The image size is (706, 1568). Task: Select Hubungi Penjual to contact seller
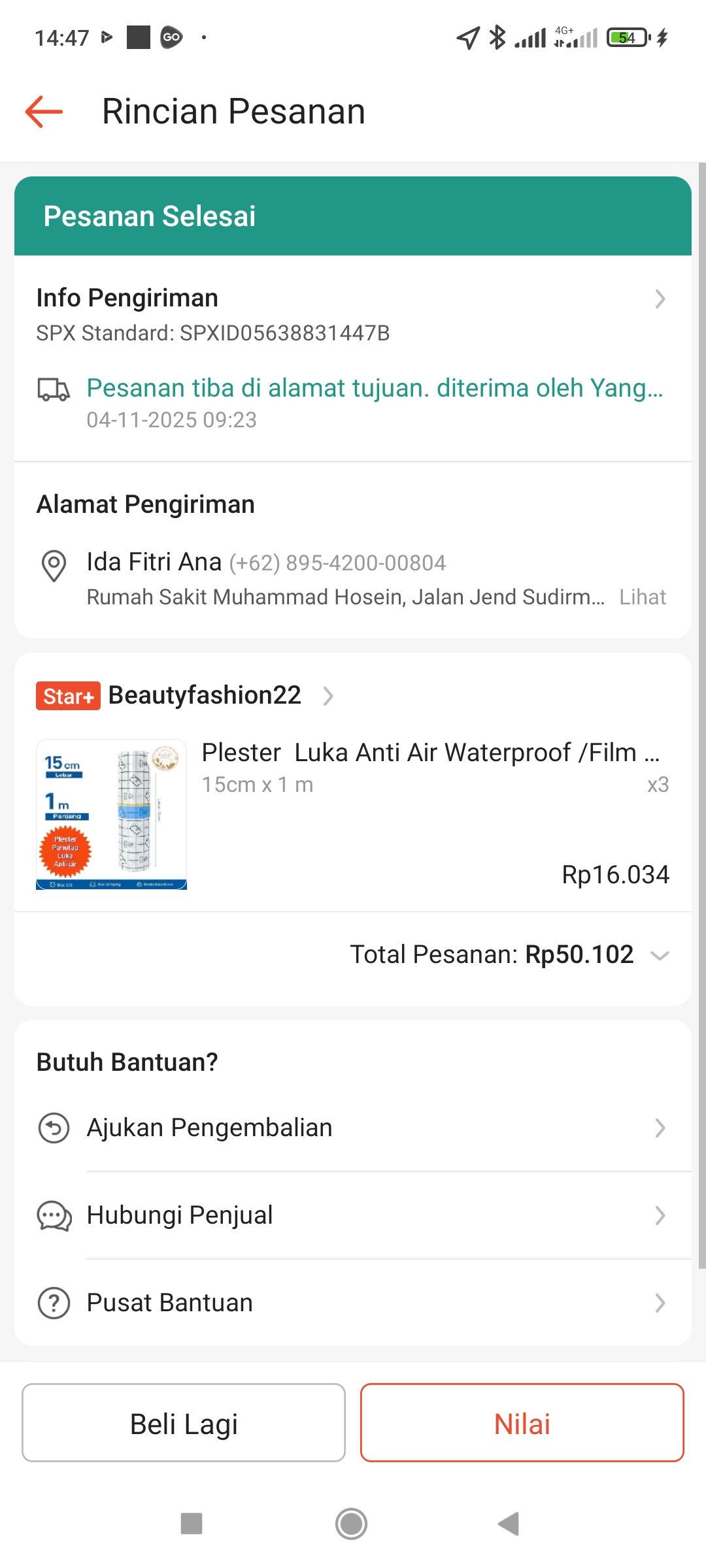click(180, 1216)
